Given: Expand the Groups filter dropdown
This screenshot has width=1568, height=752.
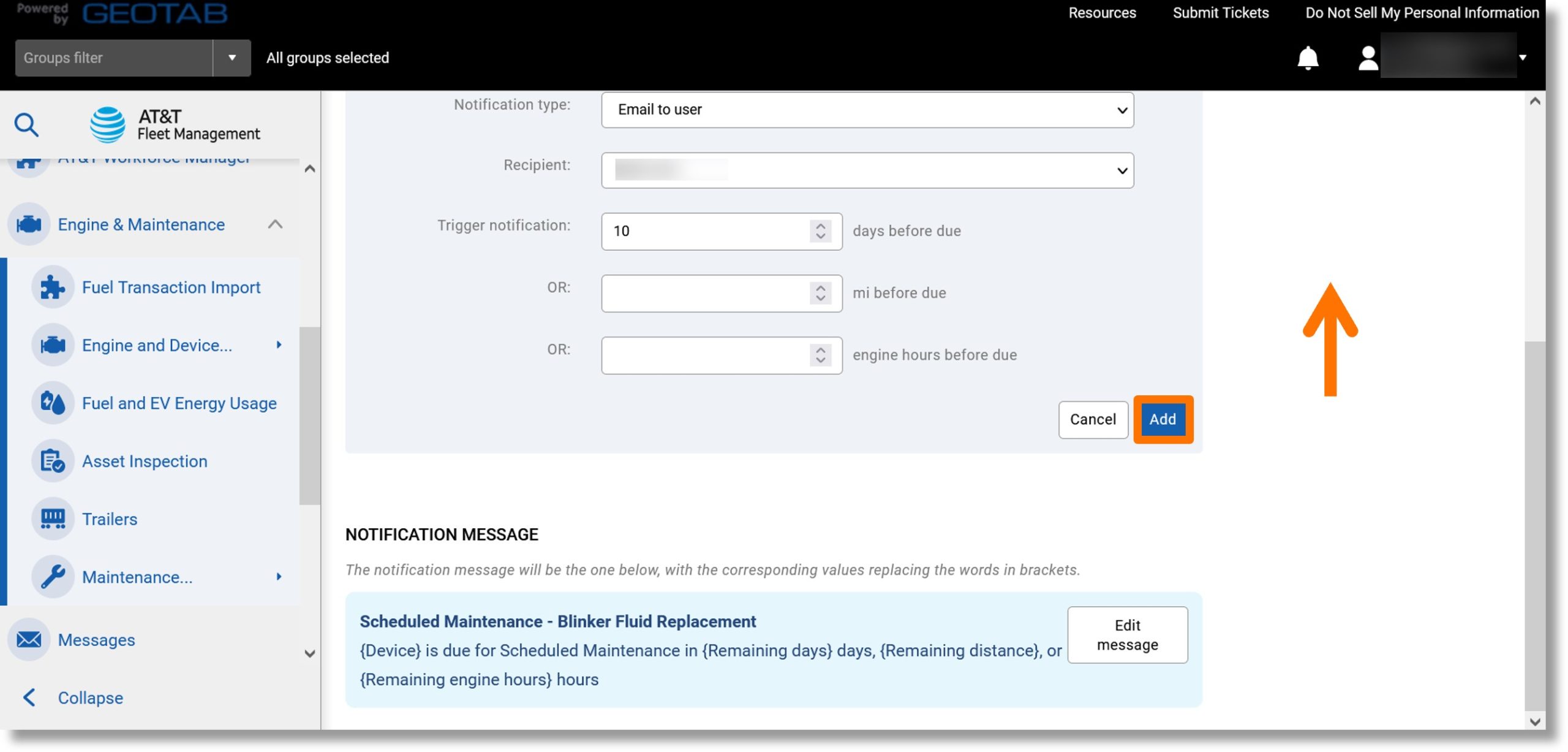Looking at the screenshot, I should point(232,57).
